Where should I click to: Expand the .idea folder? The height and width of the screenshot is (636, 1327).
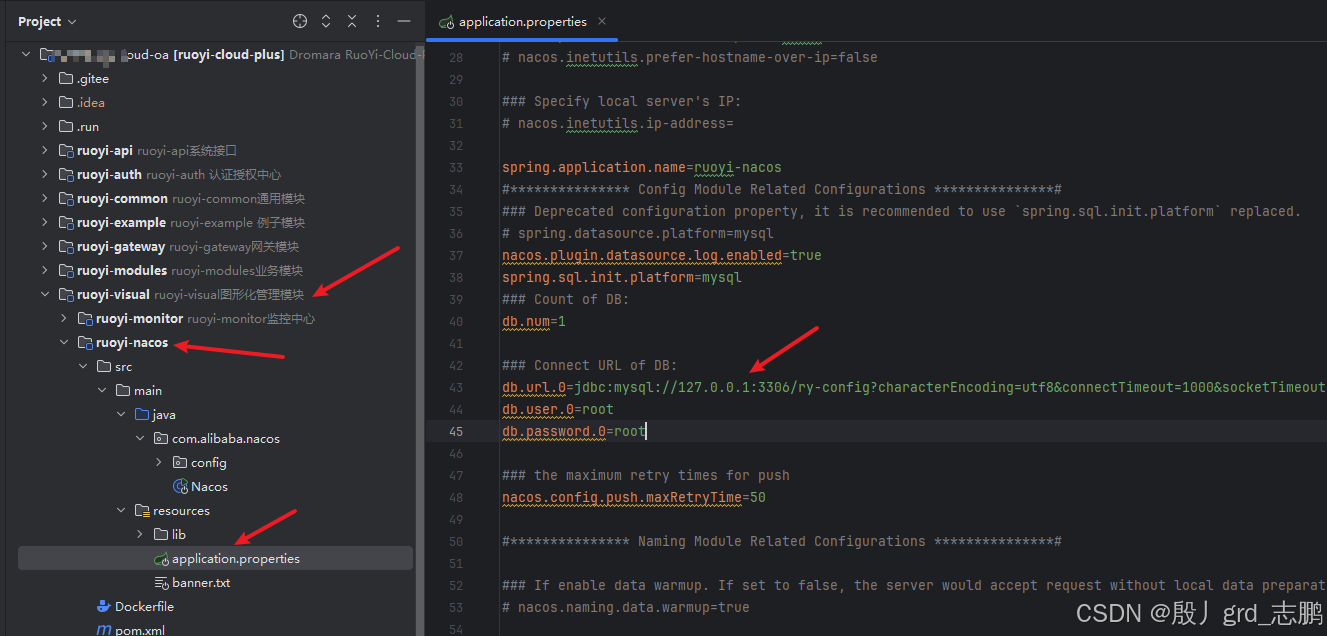point(45,102)
